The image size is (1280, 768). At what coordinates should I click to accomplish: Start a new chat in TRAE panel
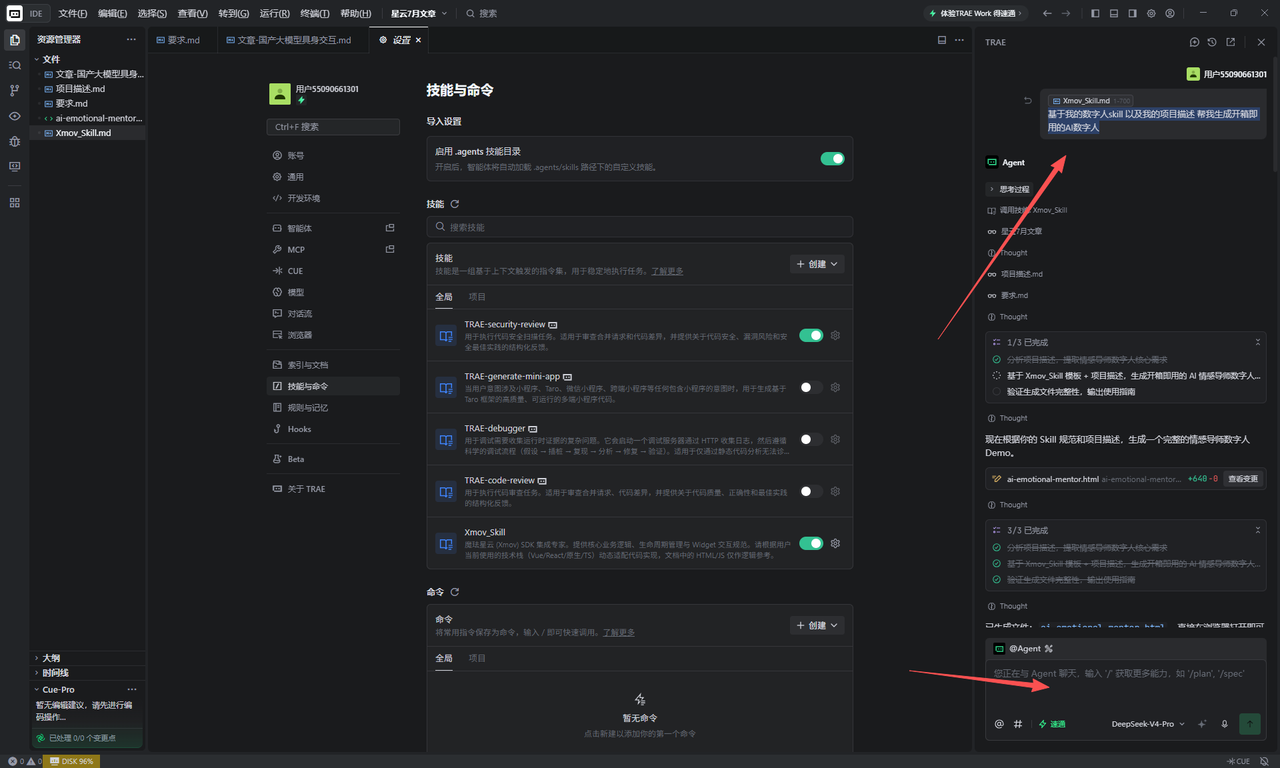pos(1194,42)
